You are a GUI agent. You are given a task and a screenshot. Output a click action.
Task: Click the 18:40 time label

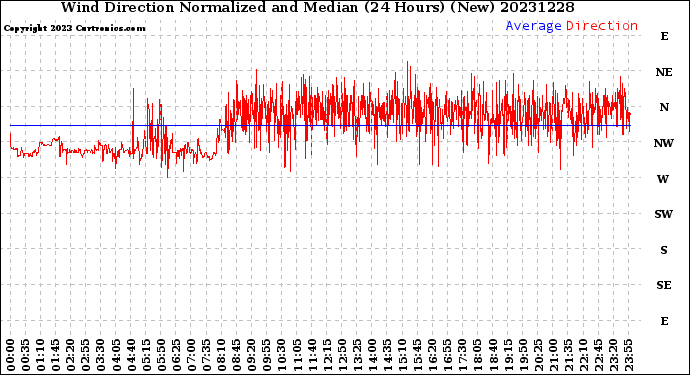pos(493,355)
